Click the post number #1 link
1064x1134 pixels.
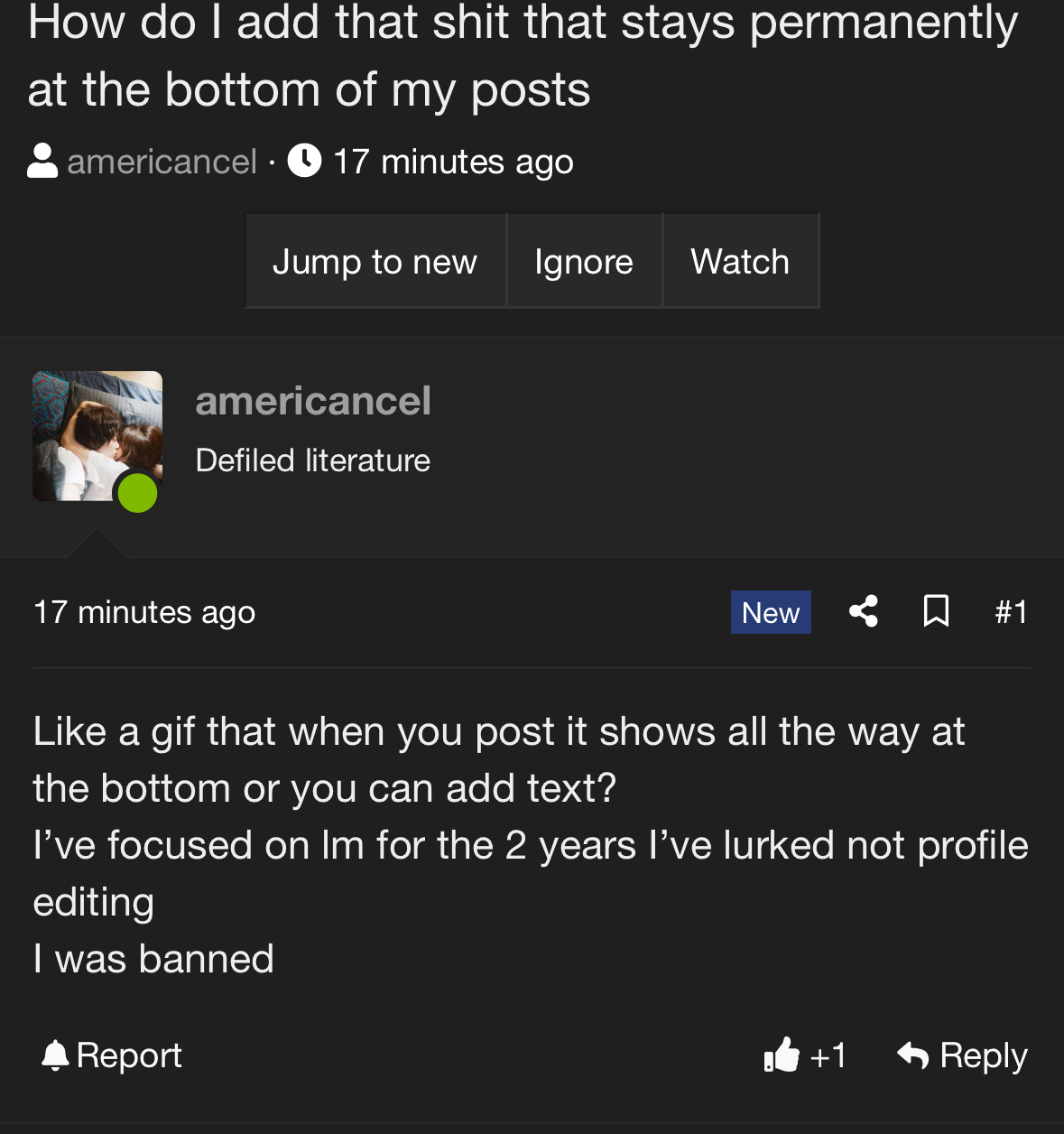coord(1011,612)
